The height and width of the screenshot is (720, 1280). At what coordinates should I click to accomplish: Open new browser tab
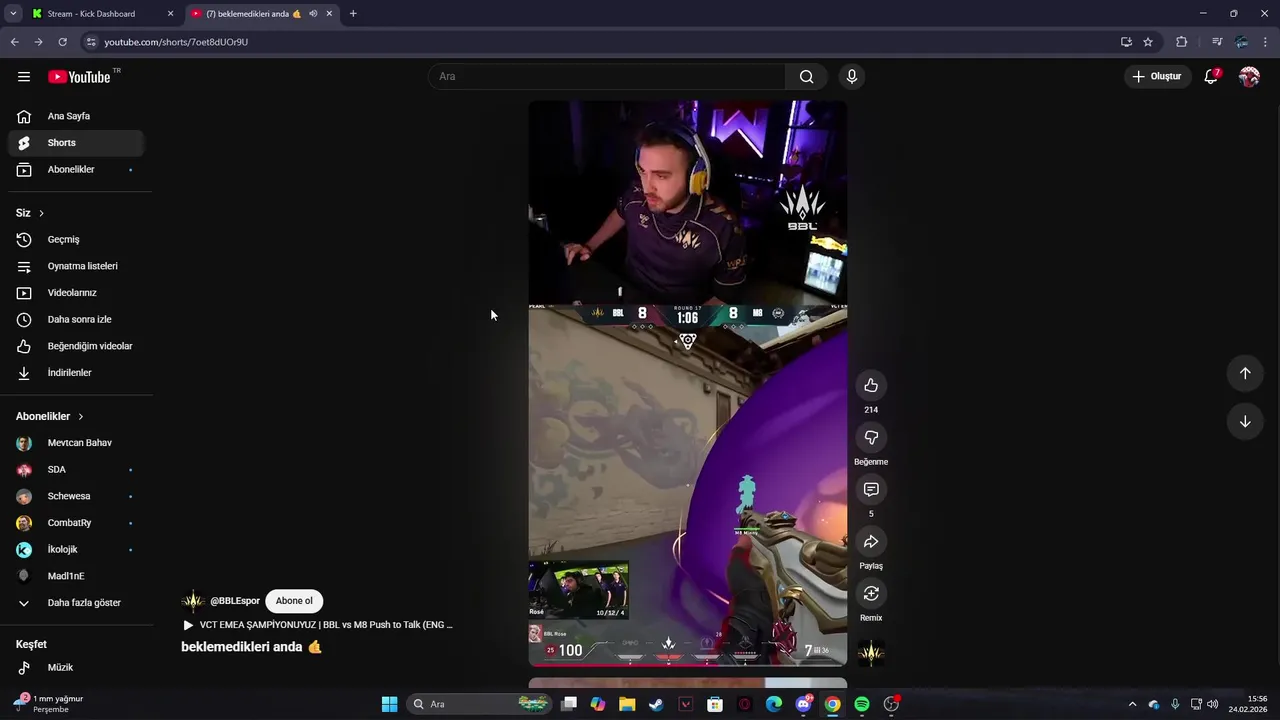[353, 14]
